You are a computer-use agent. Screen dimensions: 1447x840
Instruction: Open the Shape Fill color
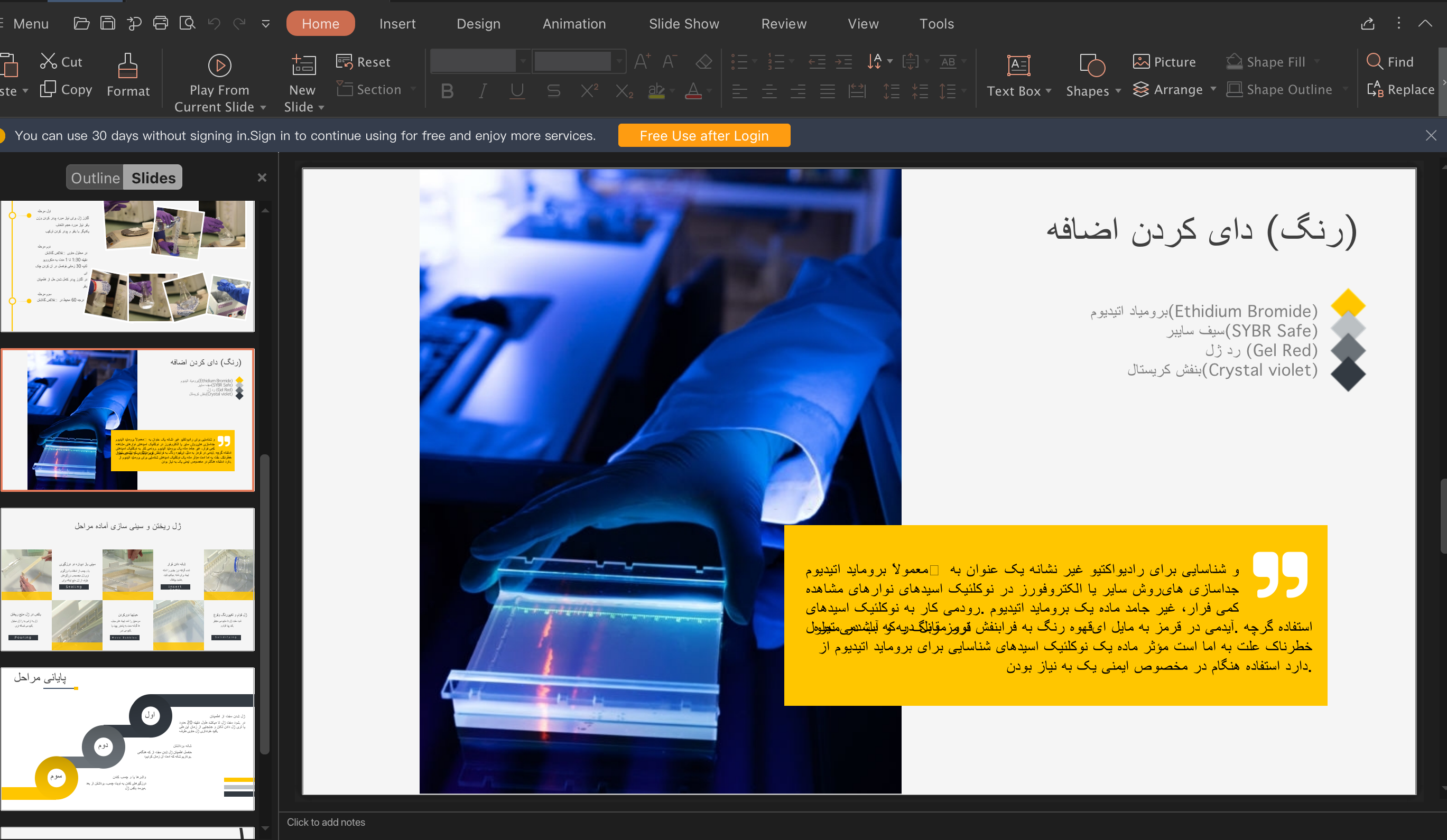[1265, 61]
